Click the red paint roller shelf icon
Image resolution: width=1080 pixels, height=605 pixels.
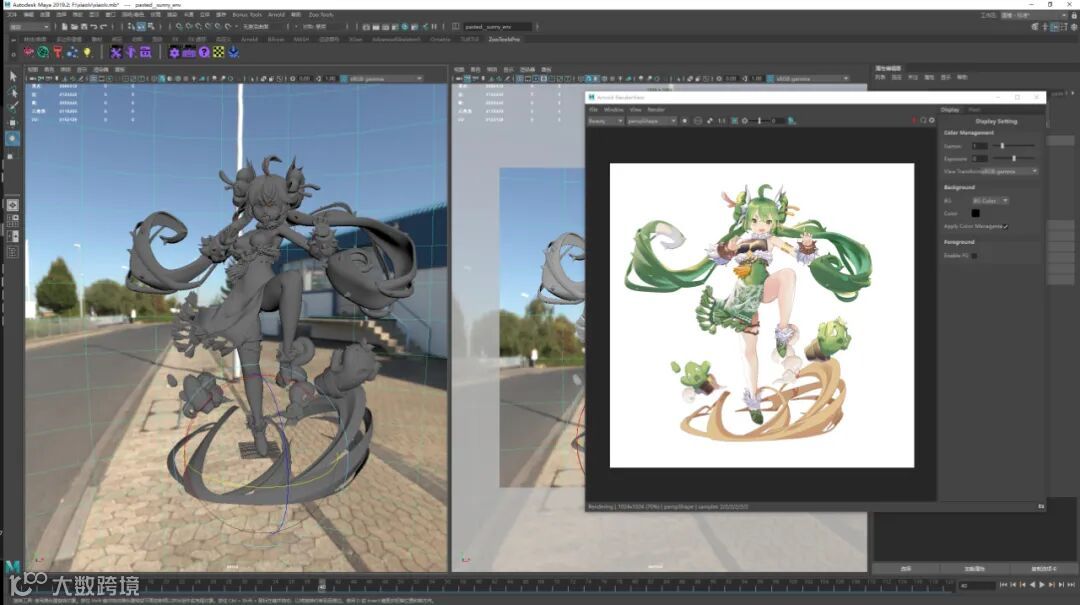click(x=58, y=52)
